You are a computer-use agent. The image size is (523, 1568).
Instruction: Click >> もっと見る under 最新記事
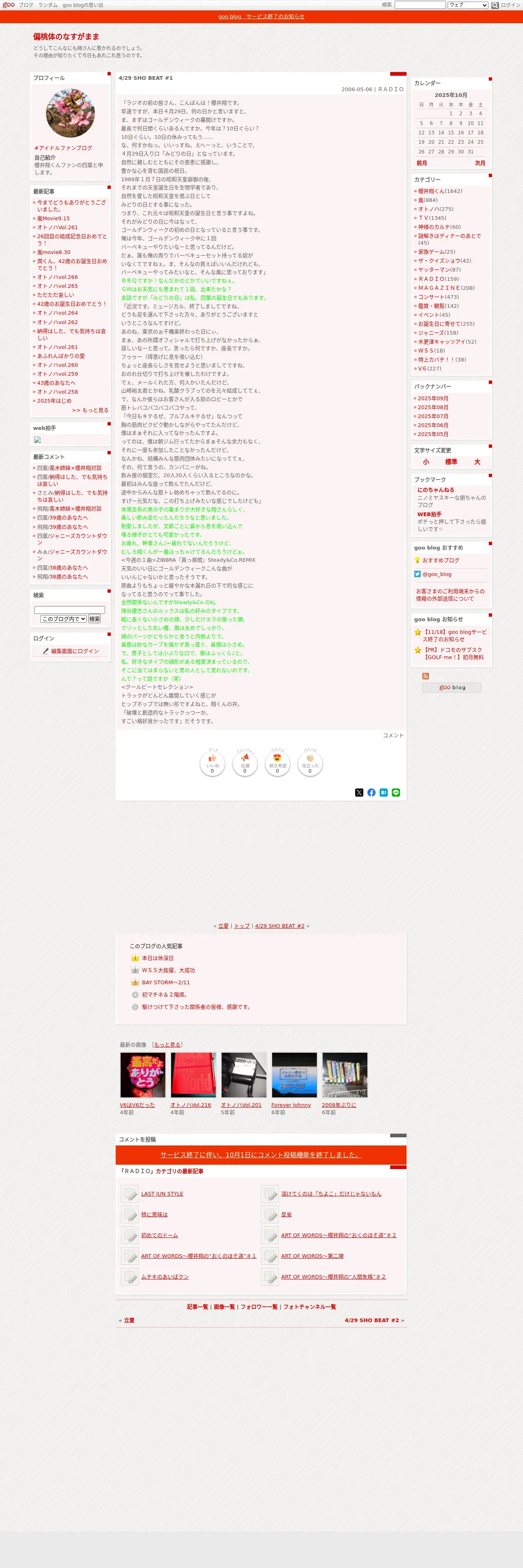click(x=90, y=410)
